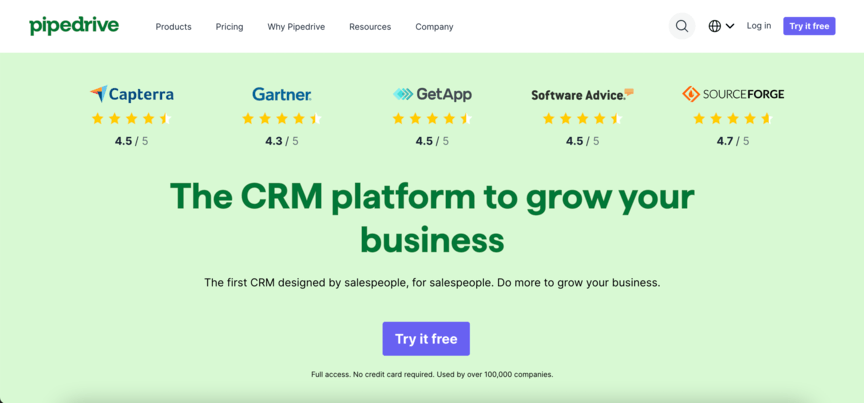Click the SourceForge logo
864x403 pixels.
coord(733,94)
